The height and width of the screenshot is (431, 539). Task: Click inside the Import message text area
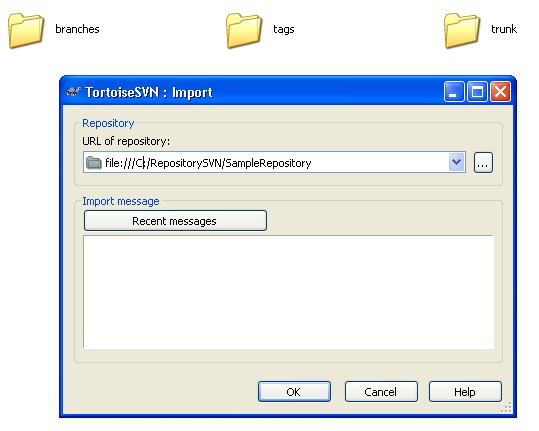[288, 292]
